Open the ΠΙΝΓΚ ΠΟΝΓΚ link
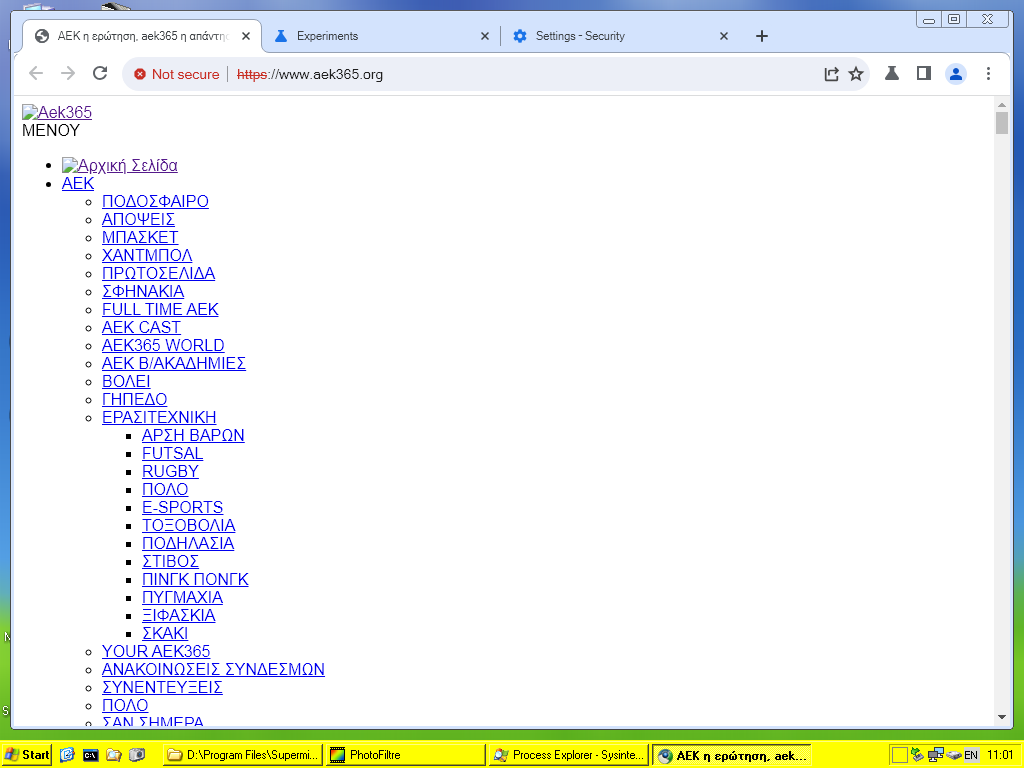Screen dimensions: 1024x768 [195, 579]
